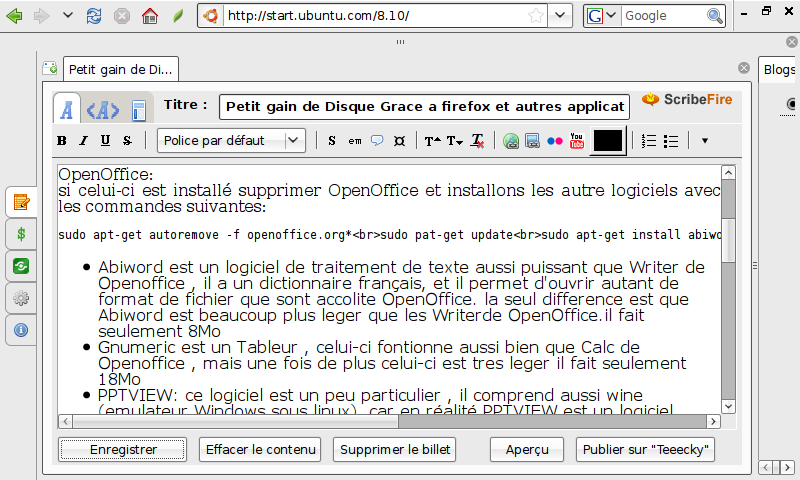The image size is (800, 480).
Task: Publish the post with Publier sur "Teeecky"
Action: pos(645,449)
